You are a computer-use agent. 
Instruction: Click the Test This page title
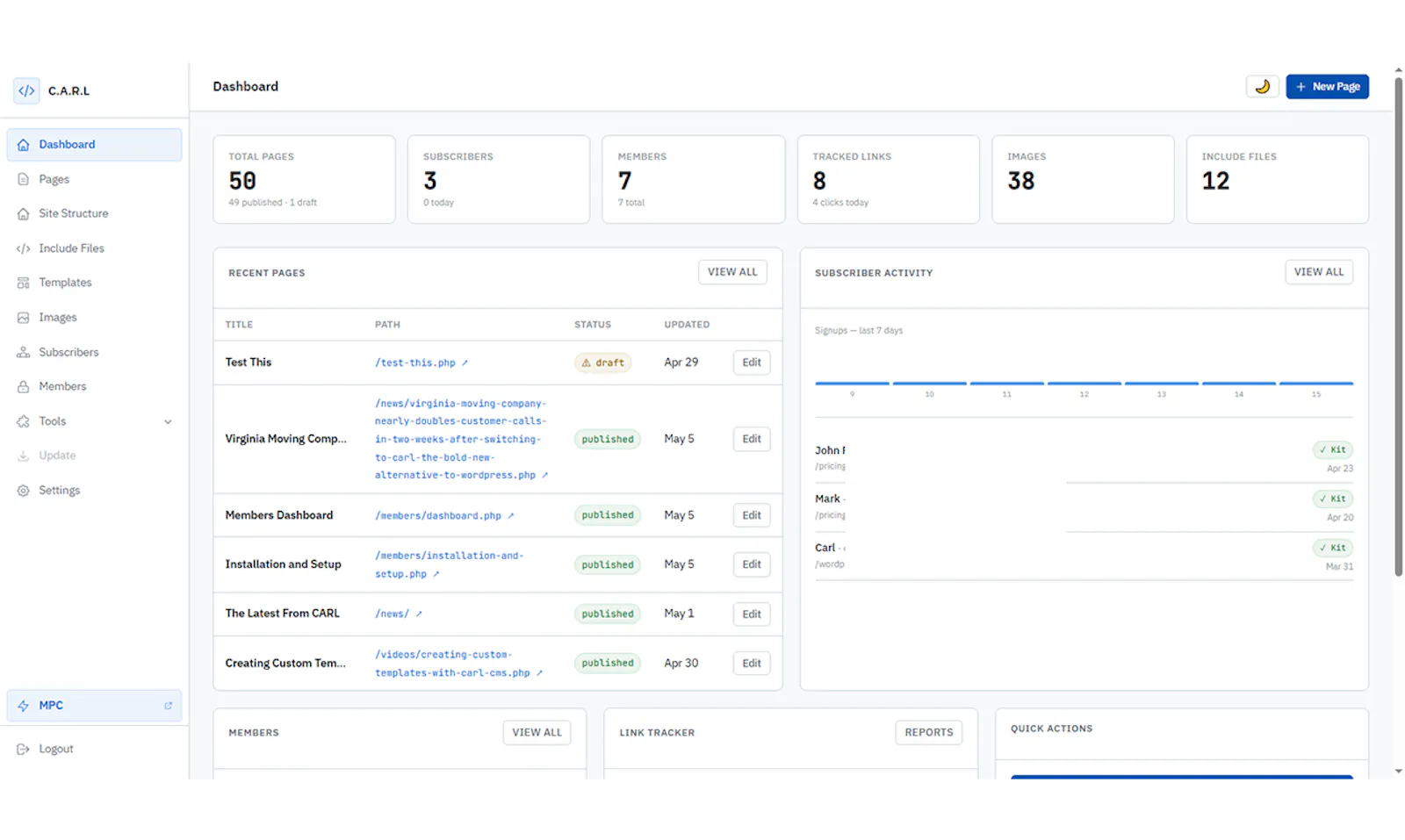[x=249, y=363]
